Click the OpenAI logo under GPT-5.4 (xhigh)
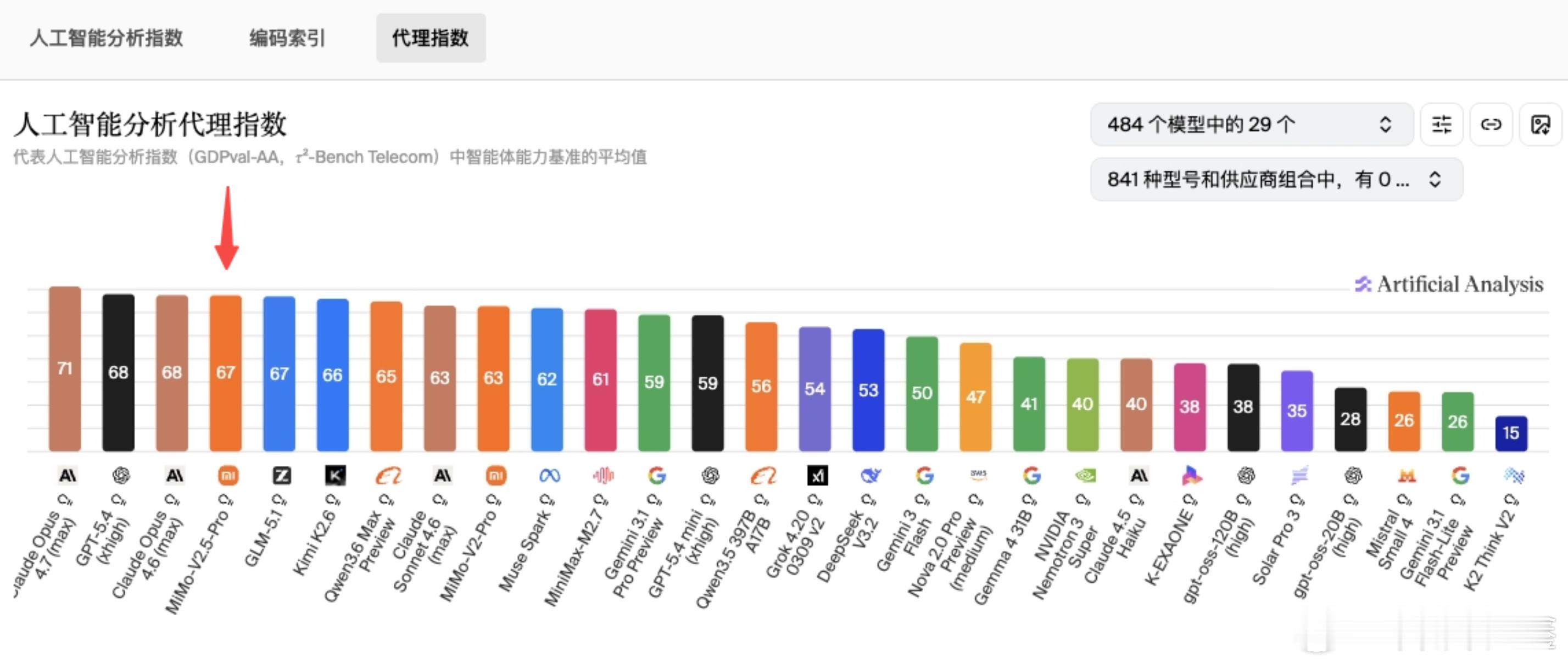This screenshot has width=1568, height=669. click(119, 476)
